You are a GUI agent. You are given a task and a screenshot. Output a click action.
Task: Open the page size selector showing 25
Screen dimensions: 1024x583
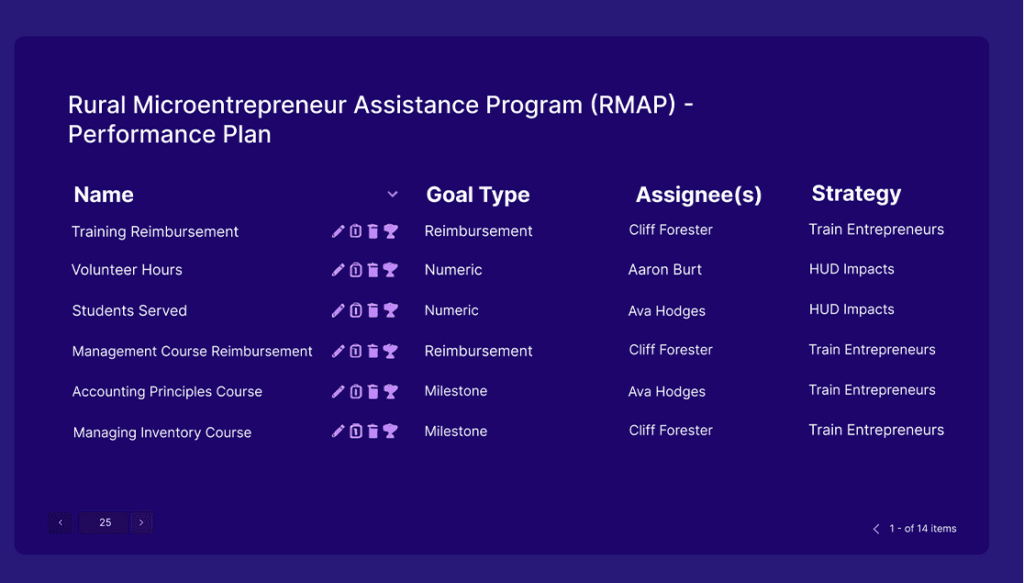pyautogui.click(x=103, y=522)
